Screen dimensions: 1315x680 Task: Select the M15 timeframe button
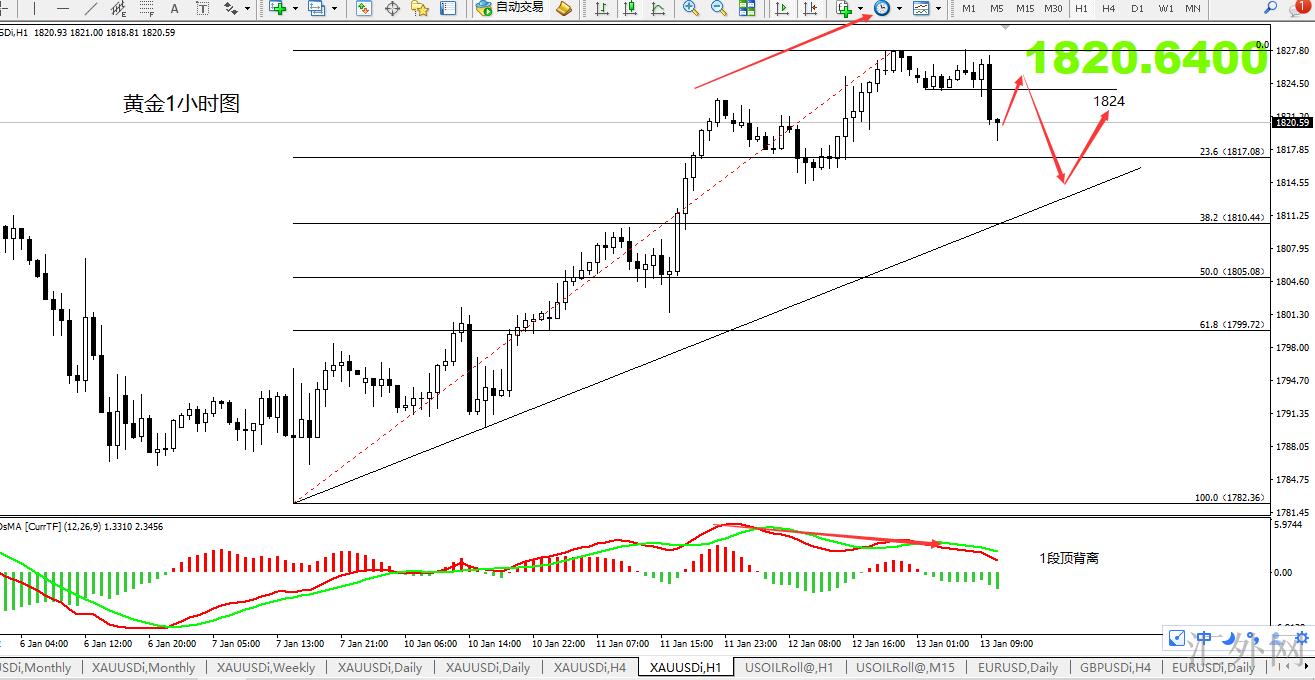[x=1025, y=8]
